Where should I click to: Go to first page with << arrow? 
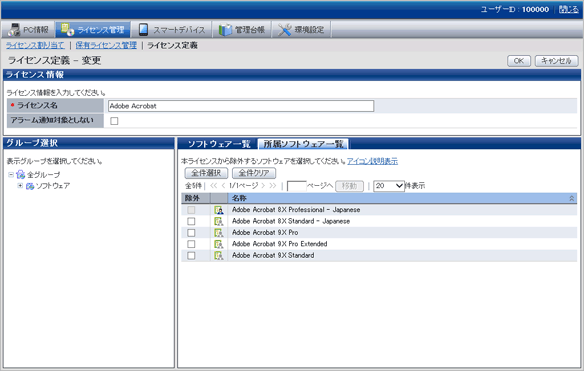(x=213, y=186)
